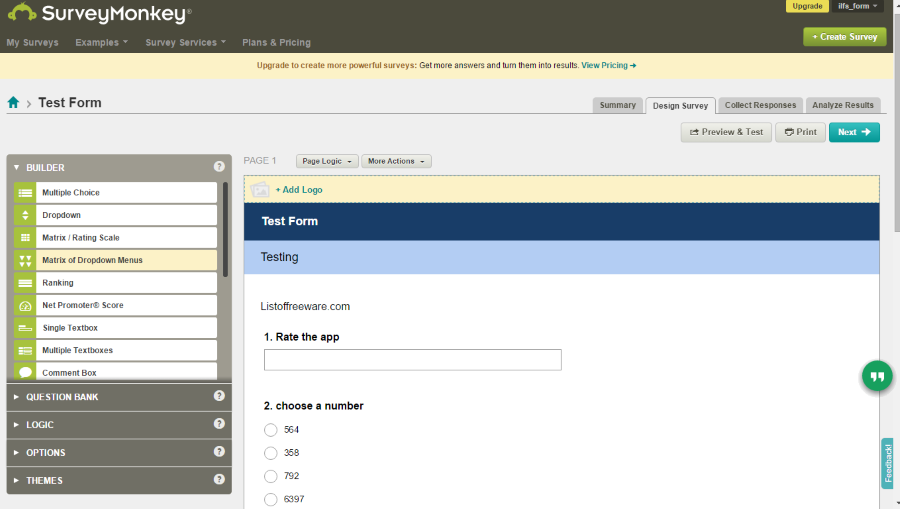Screen dimensions: 900x509
Task: Click the Dropdown question type icon
Action: [x=25, y=215]
